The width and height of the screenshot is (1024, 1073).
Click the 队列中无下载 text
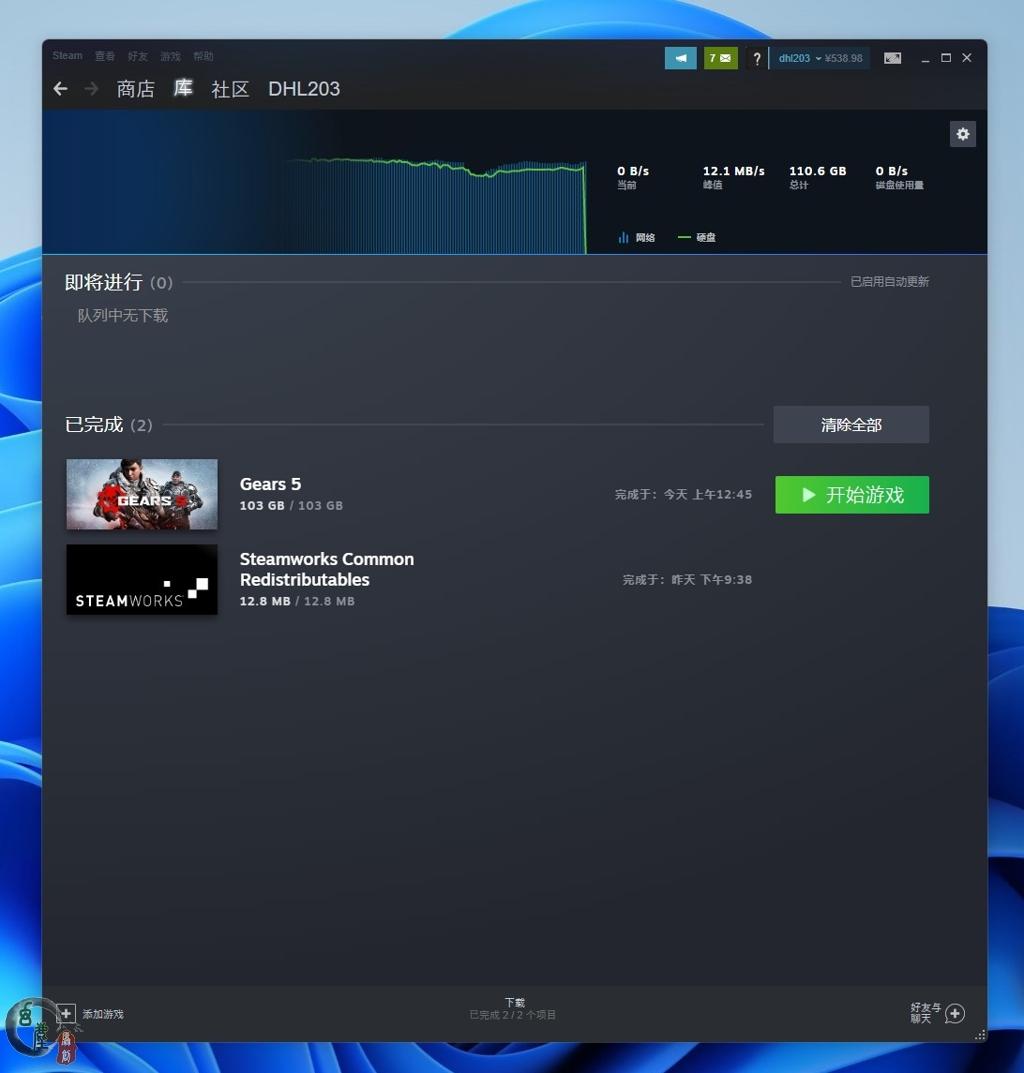123,315
